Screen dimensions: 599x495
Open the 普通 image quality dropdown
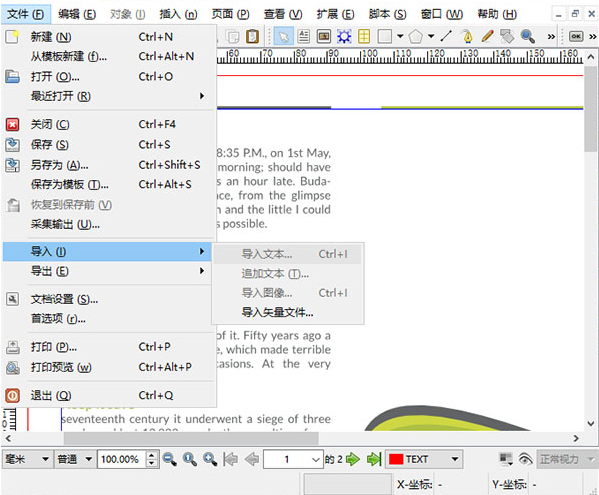tap(74, 459)
